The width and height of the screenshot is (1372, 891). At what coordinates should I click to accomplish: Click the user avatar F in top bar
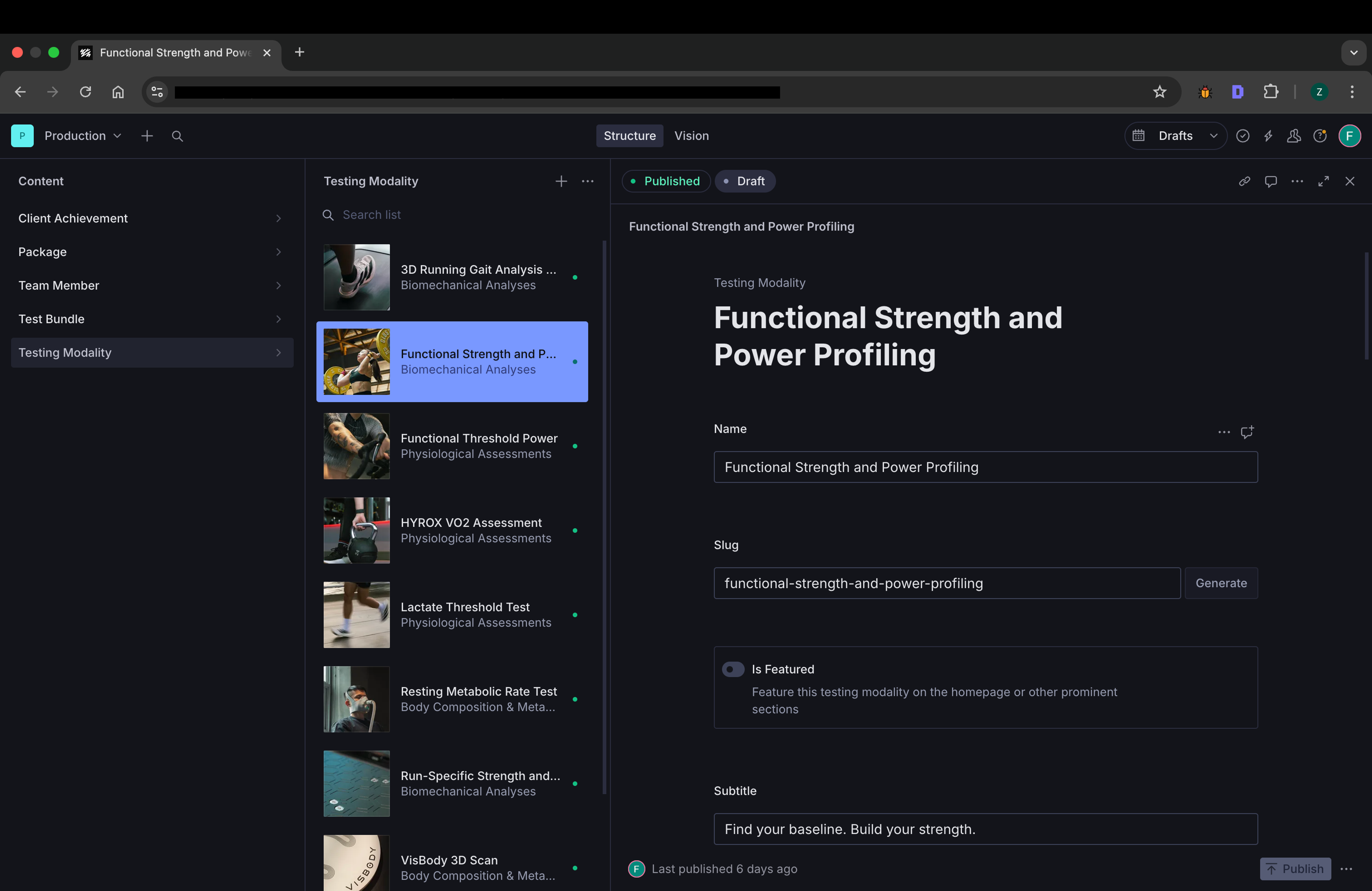point(1349,136)
